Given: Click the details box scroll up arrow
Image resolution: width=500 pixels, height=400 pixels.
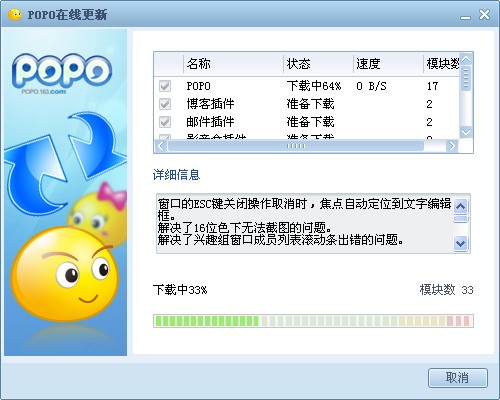Looking at the screenshot, I should point(461,207).
